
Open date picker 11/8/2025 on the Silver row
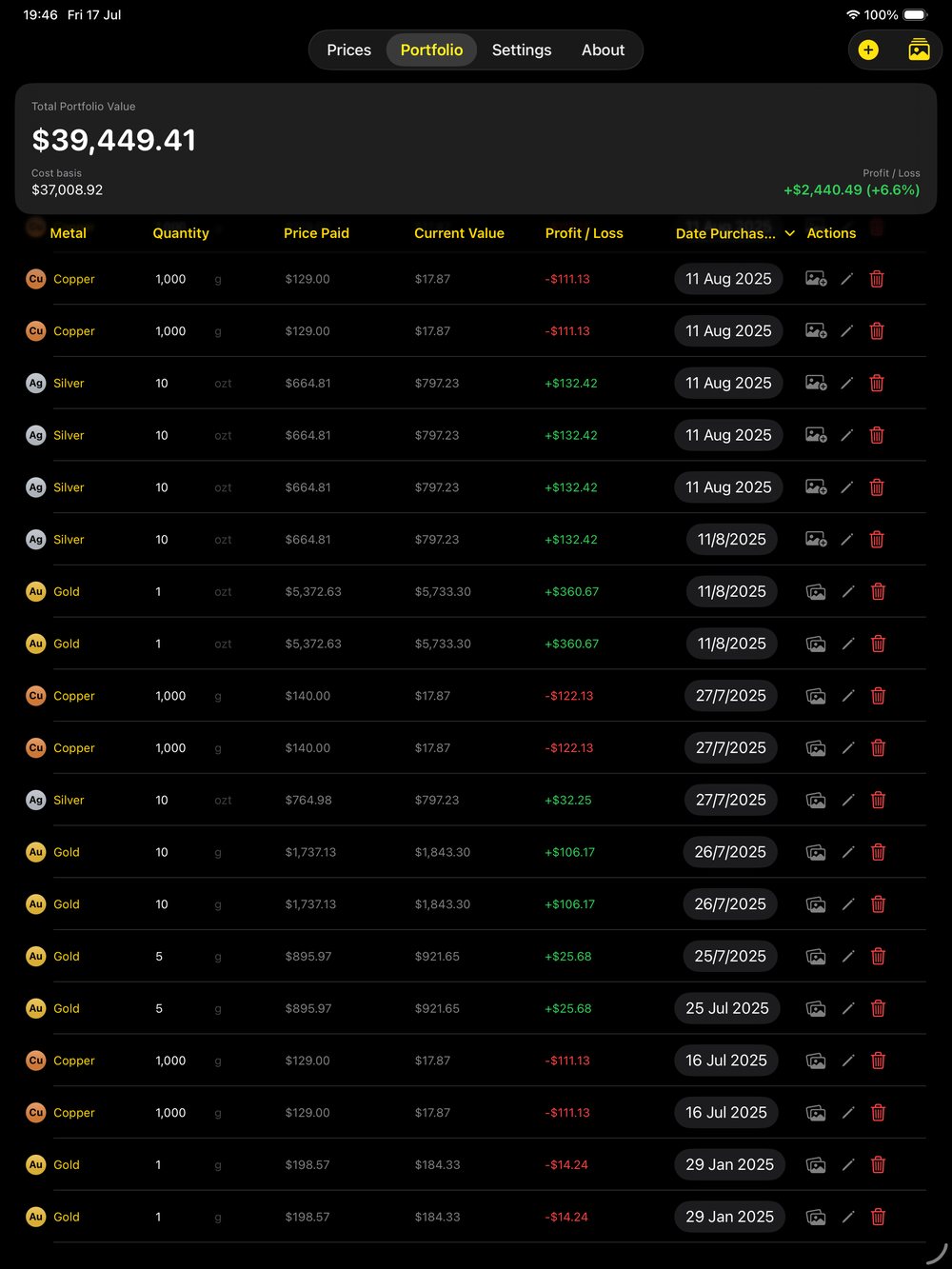[x=731, y=539]
